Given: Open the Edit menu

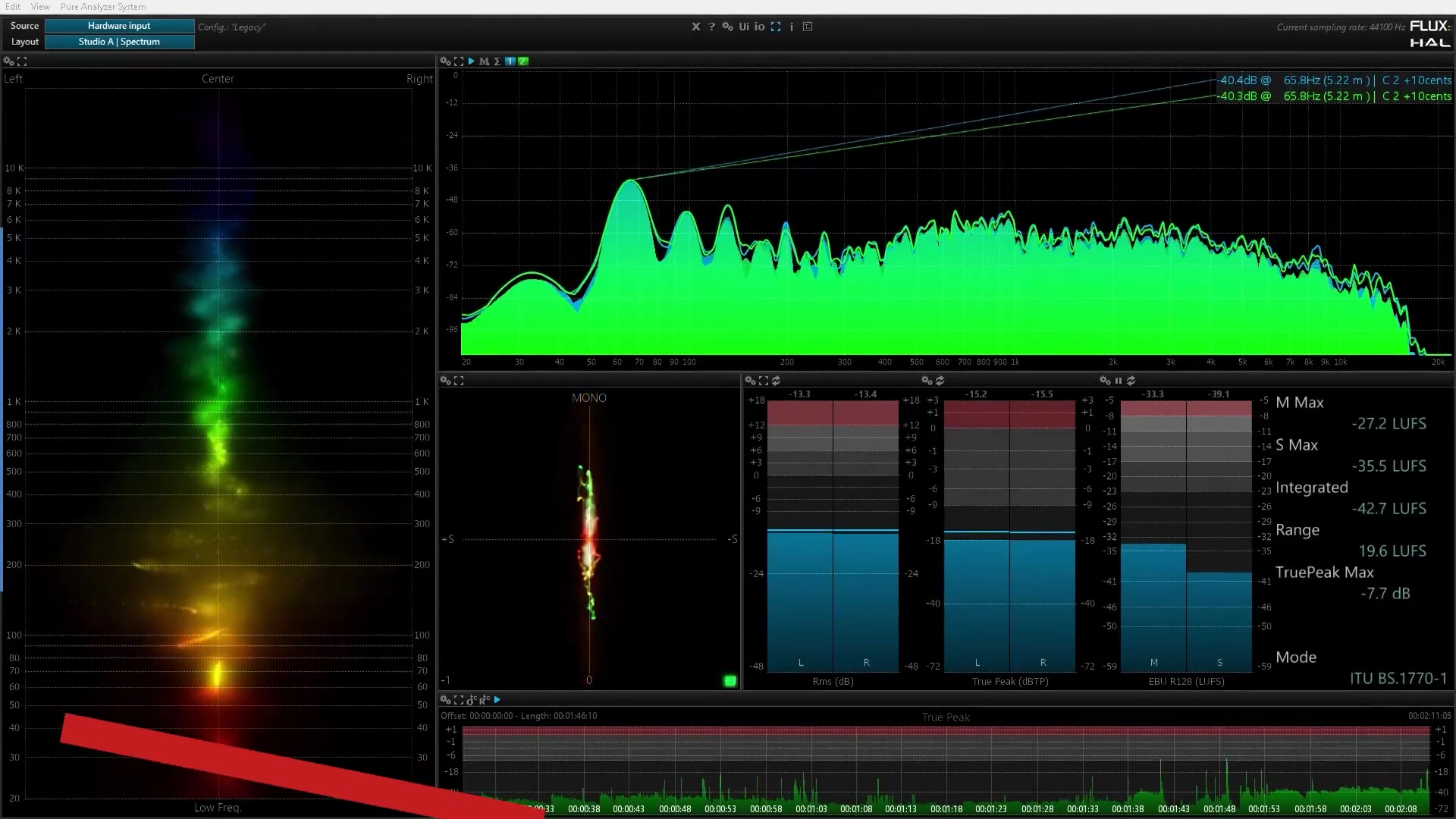Looking at the screenshot, I should coord(13,7).
